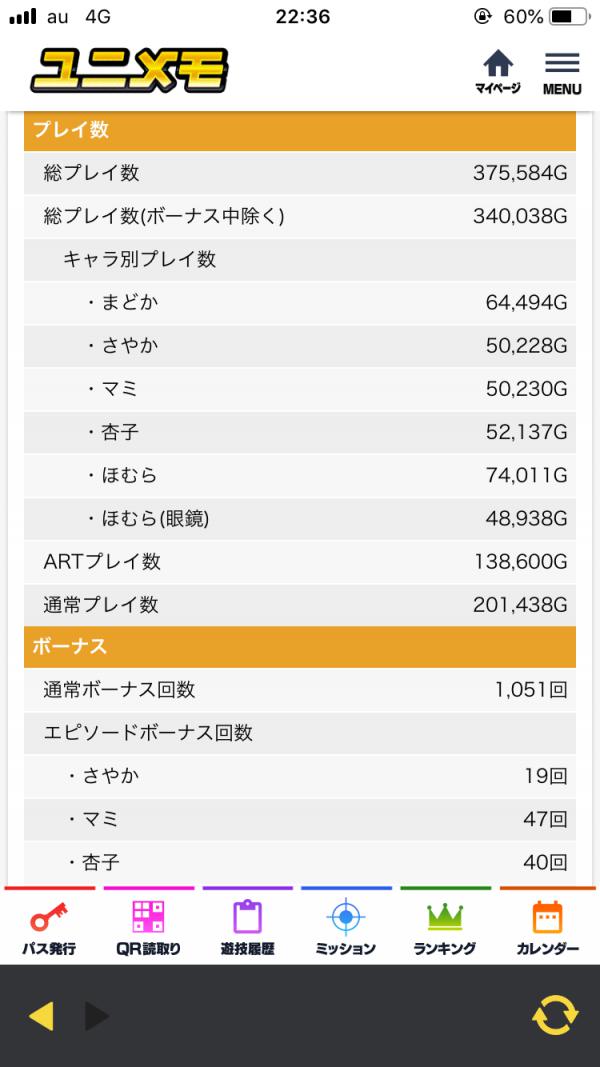Open the 遊技履歴 clipboard icon
The image size is (600, 1067).
coord(248,927)
